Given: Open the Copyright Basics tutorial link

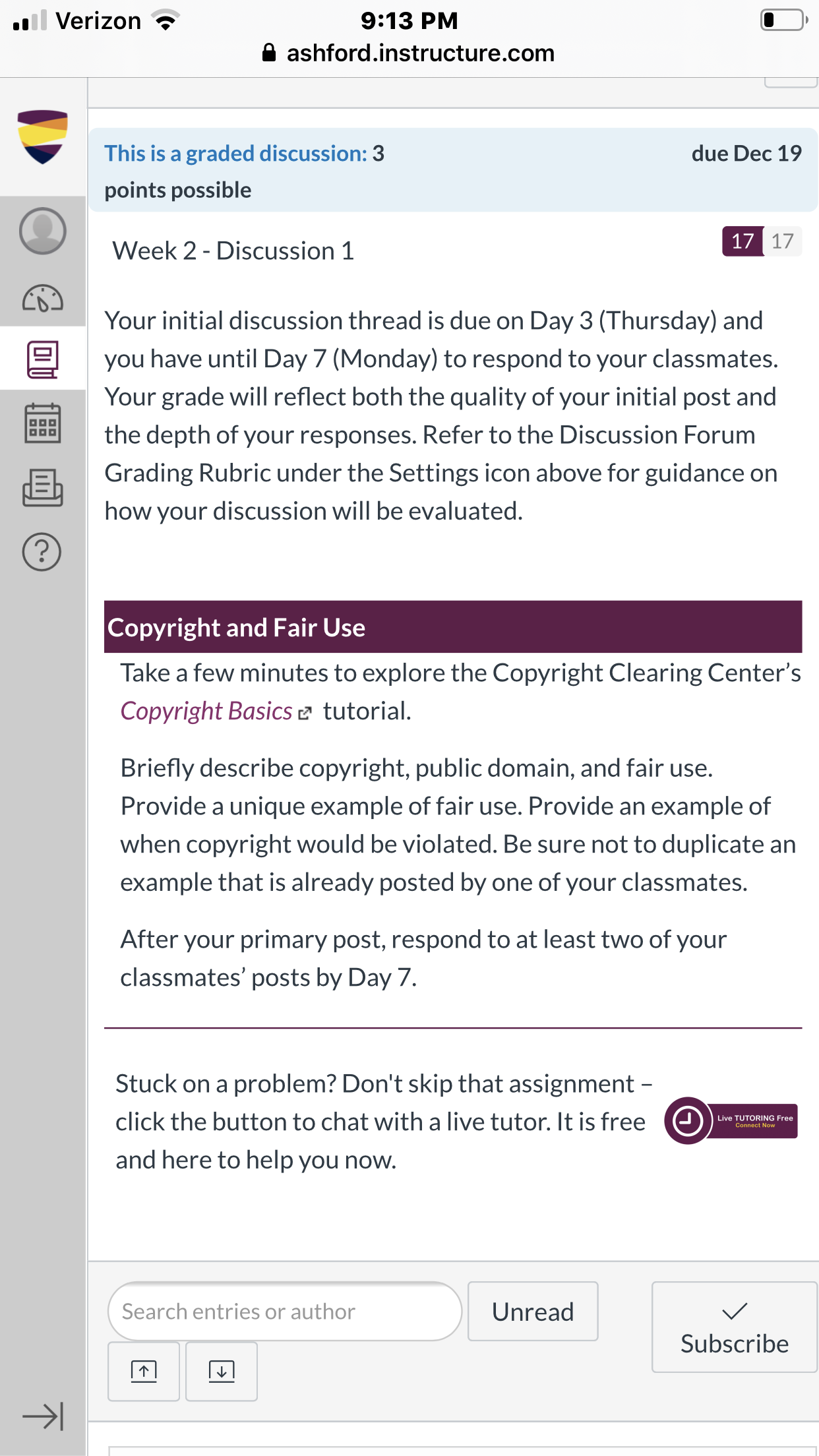Looking at the screenshot, I should pos(206,711).
